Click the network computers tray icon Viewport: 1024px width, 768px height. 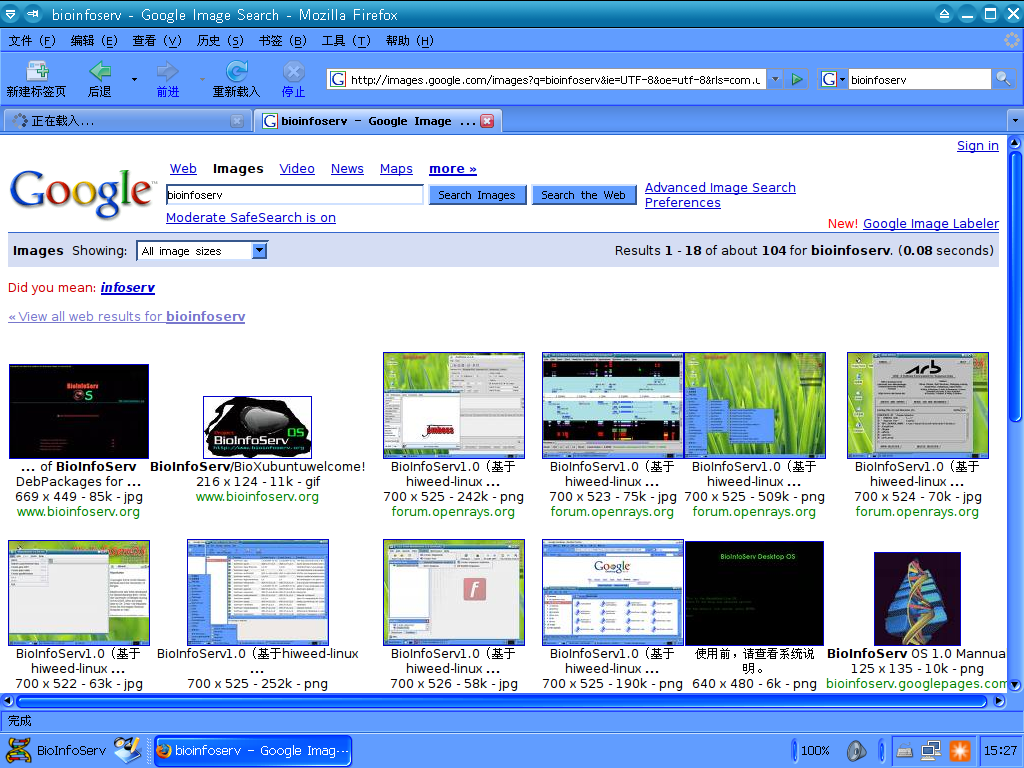click(931, 750)
